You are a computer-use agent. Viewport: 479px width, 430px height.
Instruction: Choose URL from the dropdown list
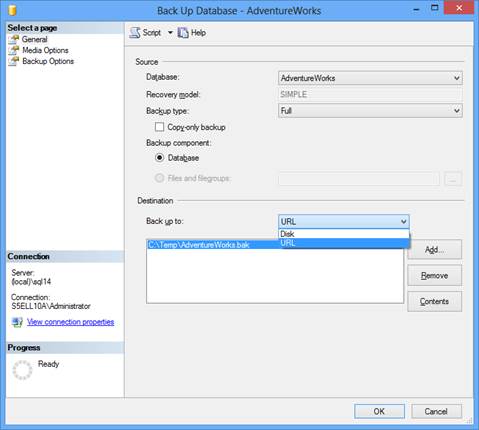[344, 243]
